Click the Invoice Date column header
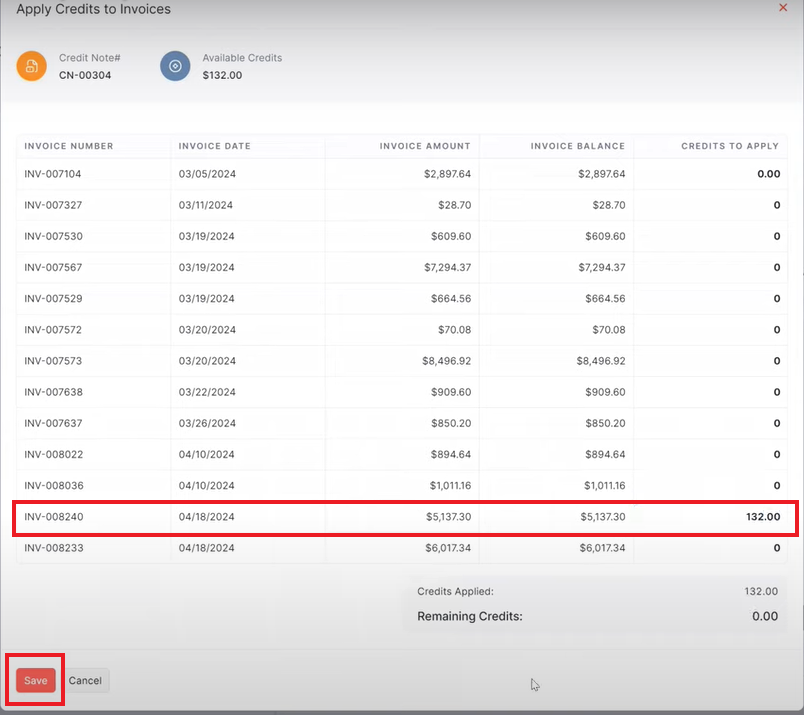 (x=215, y=146)
